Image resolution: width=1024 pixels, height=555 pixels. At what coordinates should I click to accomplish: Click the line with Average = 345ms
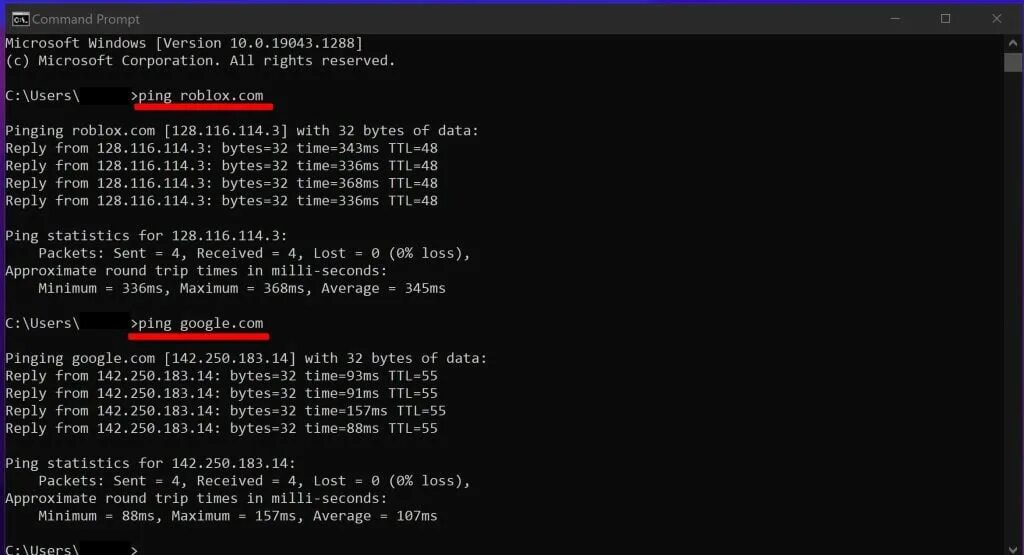tap(242, 289)
